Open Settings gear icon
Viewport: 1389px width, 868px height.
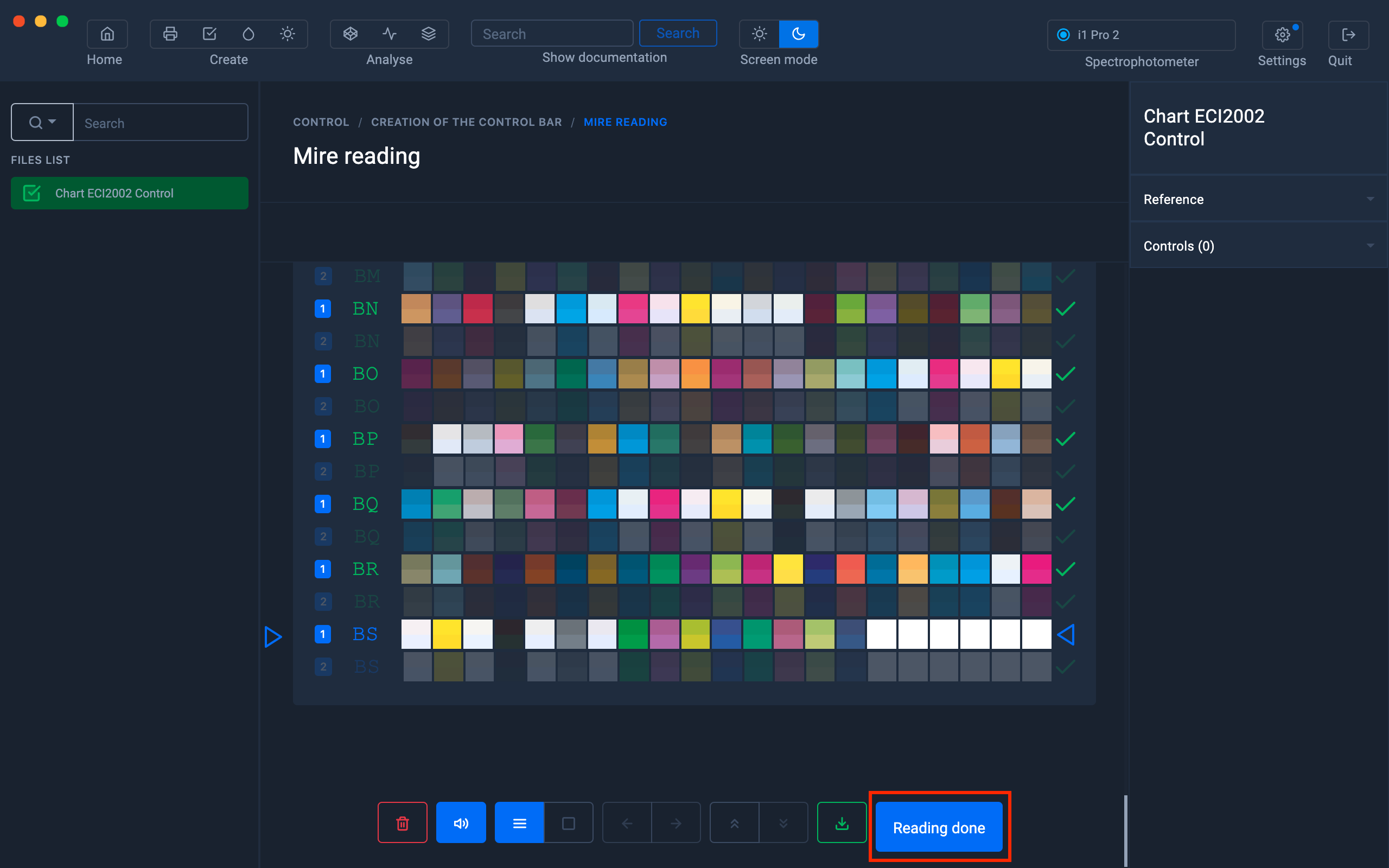tap(1282, 35)
